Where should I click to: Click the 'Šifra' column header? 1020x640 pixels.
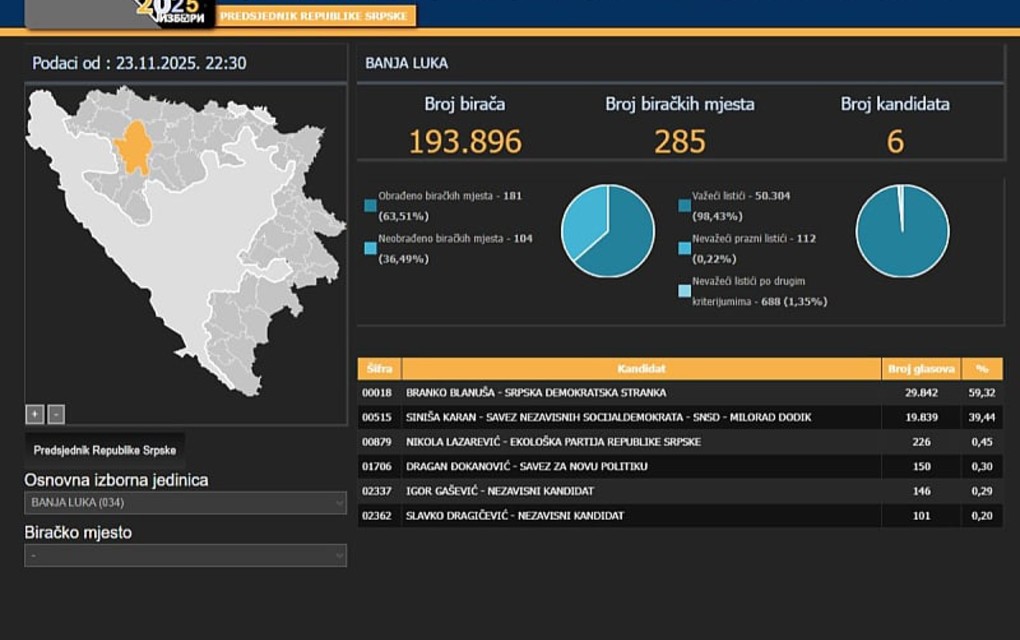(379, 369)
